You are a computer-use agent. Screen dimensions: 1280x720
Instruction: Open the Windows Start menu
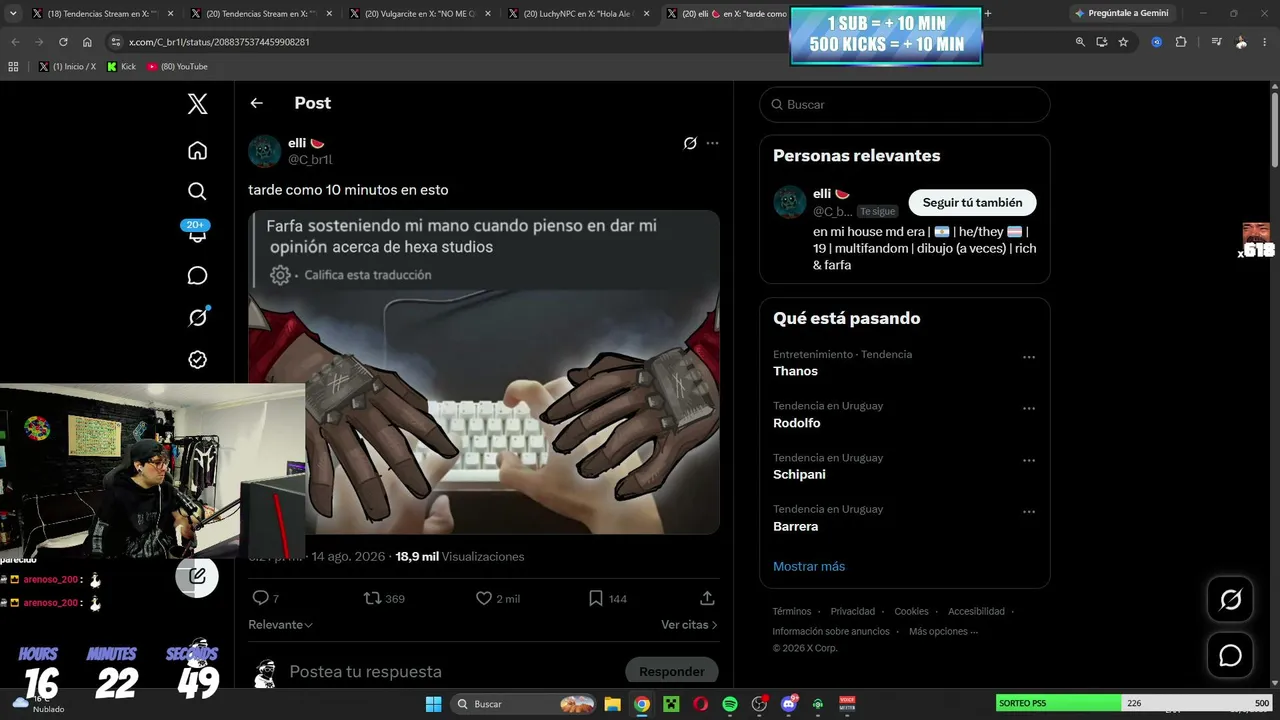pyautogui.click(x=433, y=704)
